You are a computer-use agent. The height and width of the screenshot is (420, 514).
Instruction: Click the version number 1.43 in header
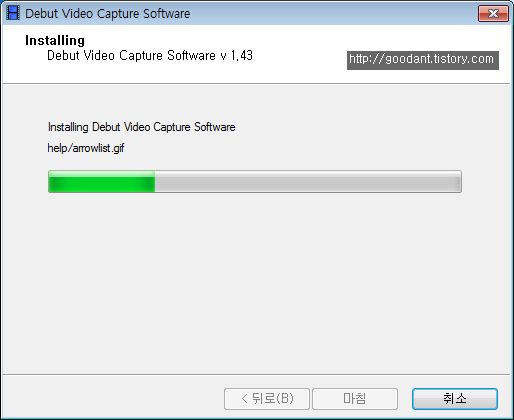242,56
